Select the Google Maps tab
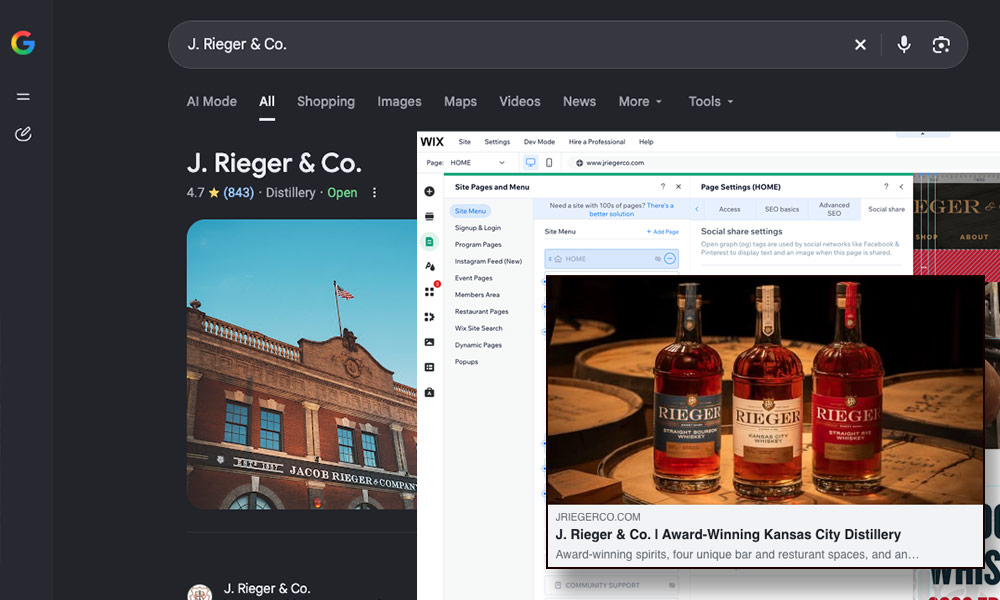Viewport: 1000px width, 600px height. [460, 101]
